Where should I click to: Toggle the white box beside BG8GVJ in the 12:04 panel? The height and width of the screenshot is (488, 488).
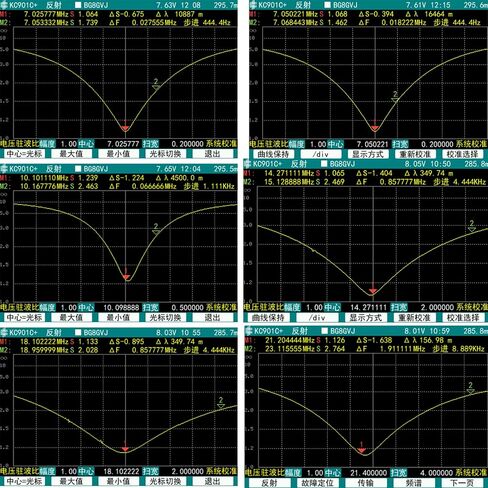[x=78, y=169]
